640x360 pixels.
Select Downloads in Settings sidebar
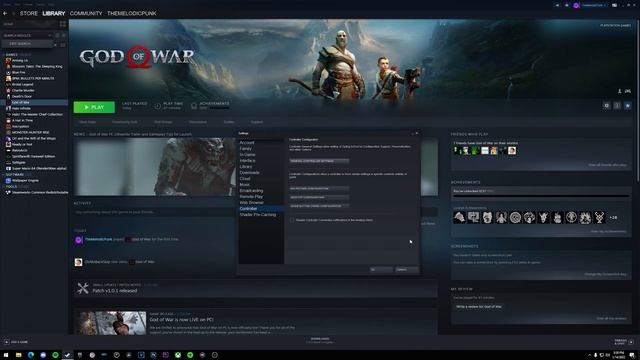point(249,173)
